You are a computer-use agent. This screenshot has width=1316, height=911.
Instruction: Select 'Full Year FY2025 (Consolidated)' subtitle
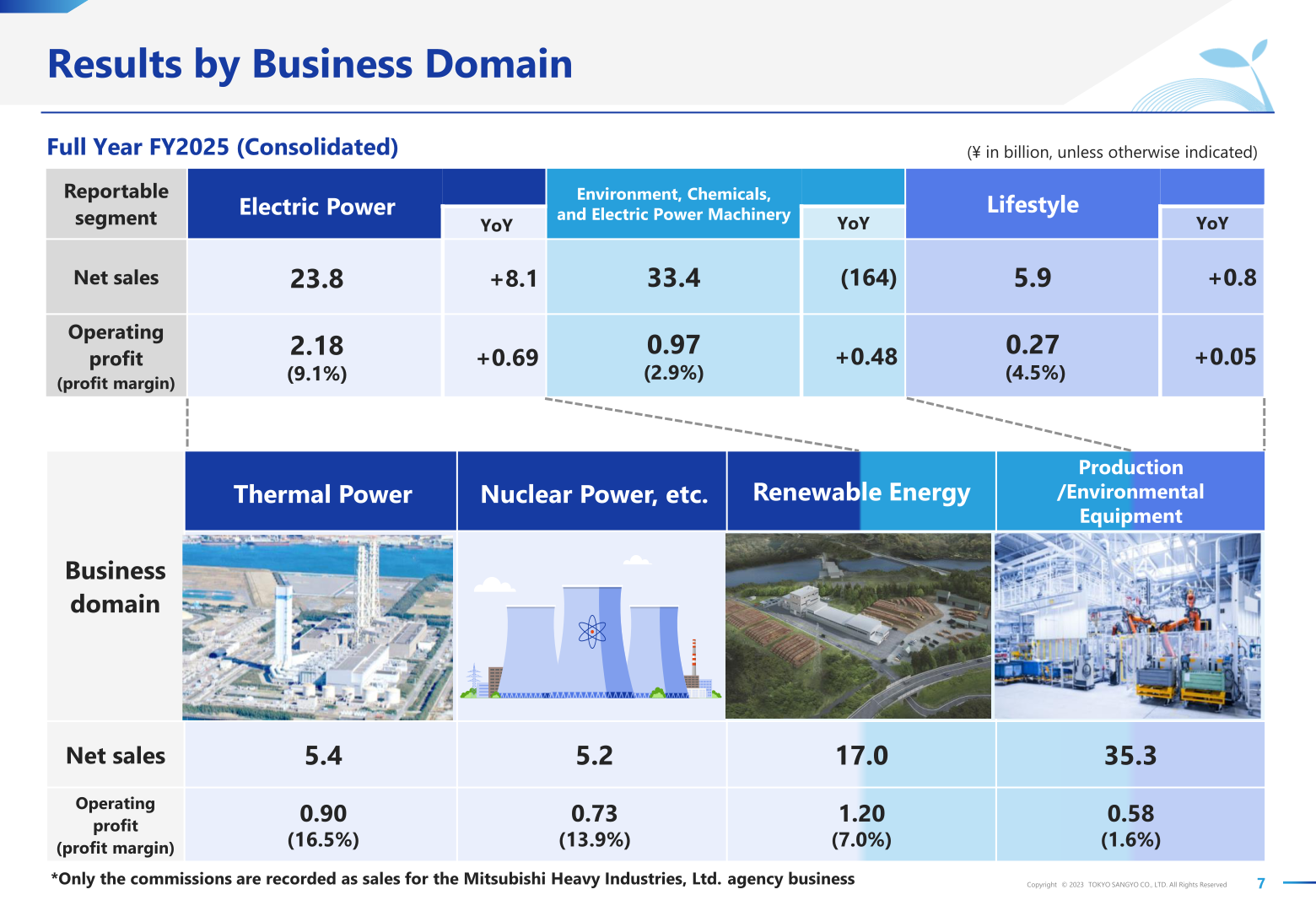(223, 147)
